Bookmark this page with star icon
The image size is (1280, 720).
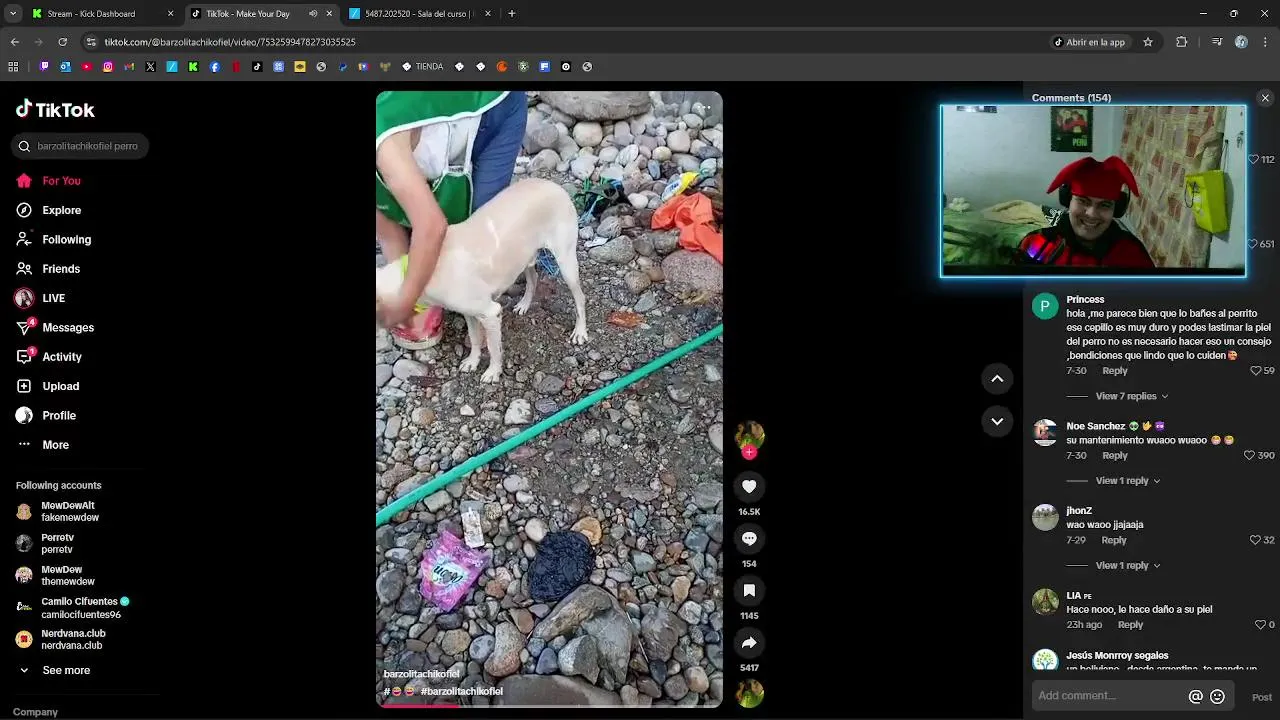point(1148,42)
